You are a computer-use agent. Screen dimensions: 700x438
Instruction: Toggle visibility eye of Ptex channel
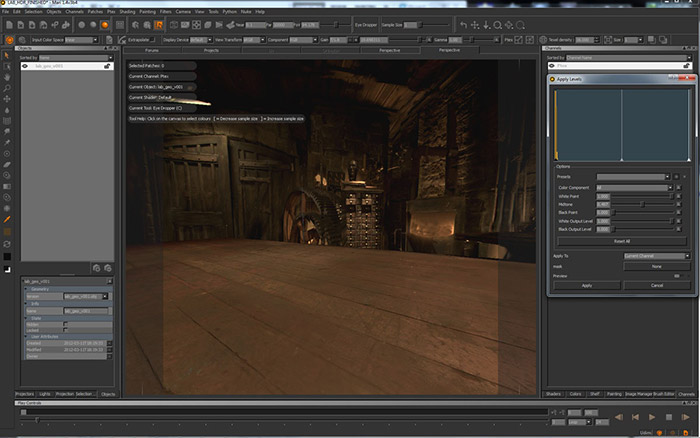click(552, 66)
